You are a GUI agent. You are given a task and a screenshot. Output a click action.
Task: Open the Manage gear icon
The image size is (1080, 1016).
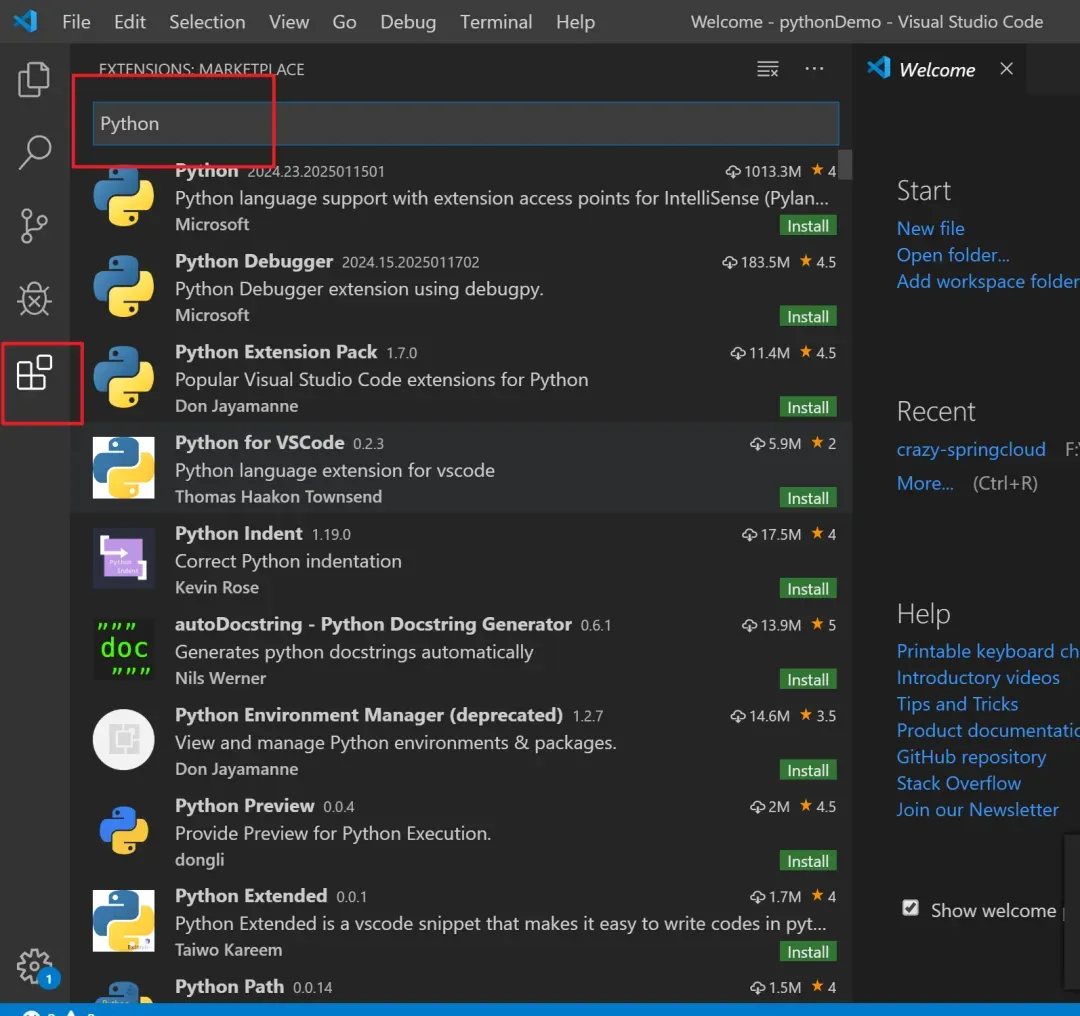click(34, 966)
